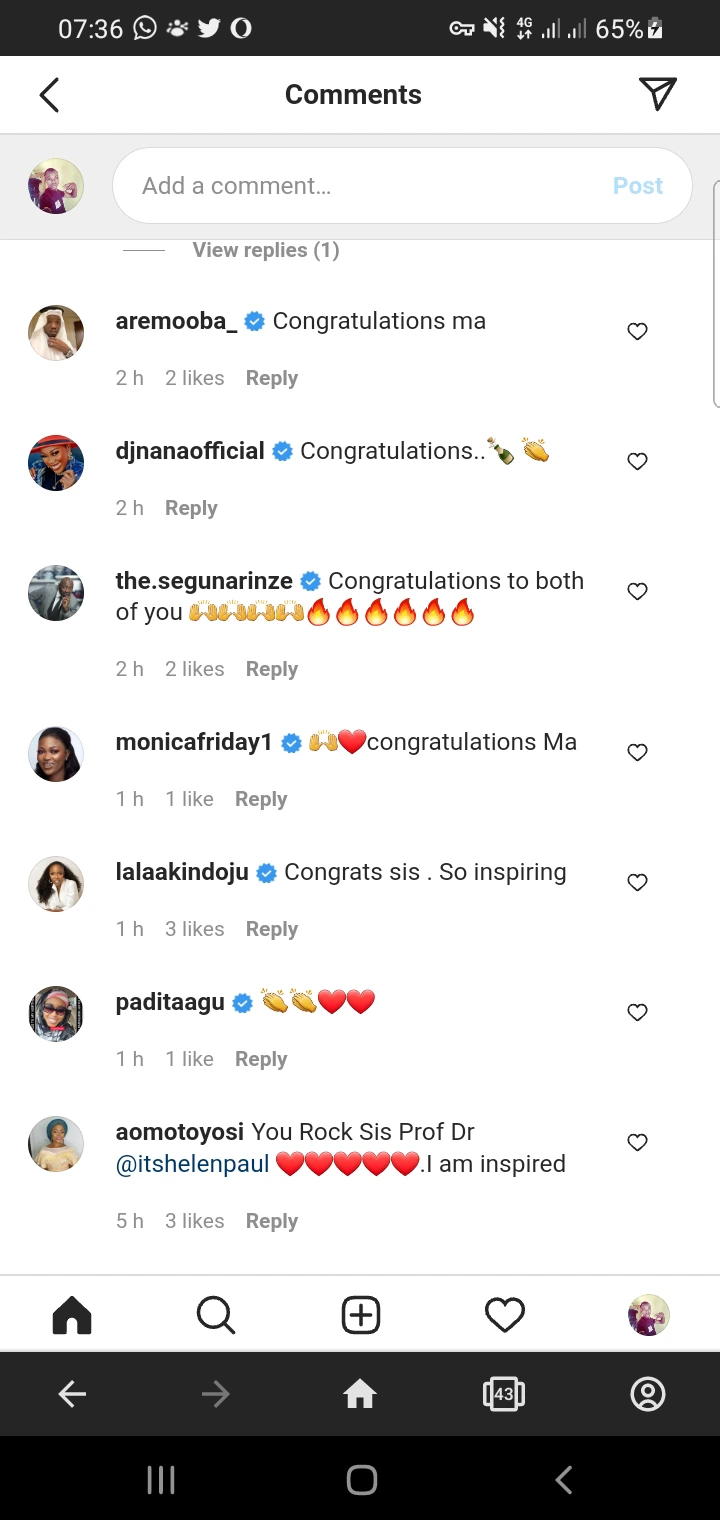Tap browser home icon in toolbar
This screenshot has height=1520, width=720.
point(360,1394)
